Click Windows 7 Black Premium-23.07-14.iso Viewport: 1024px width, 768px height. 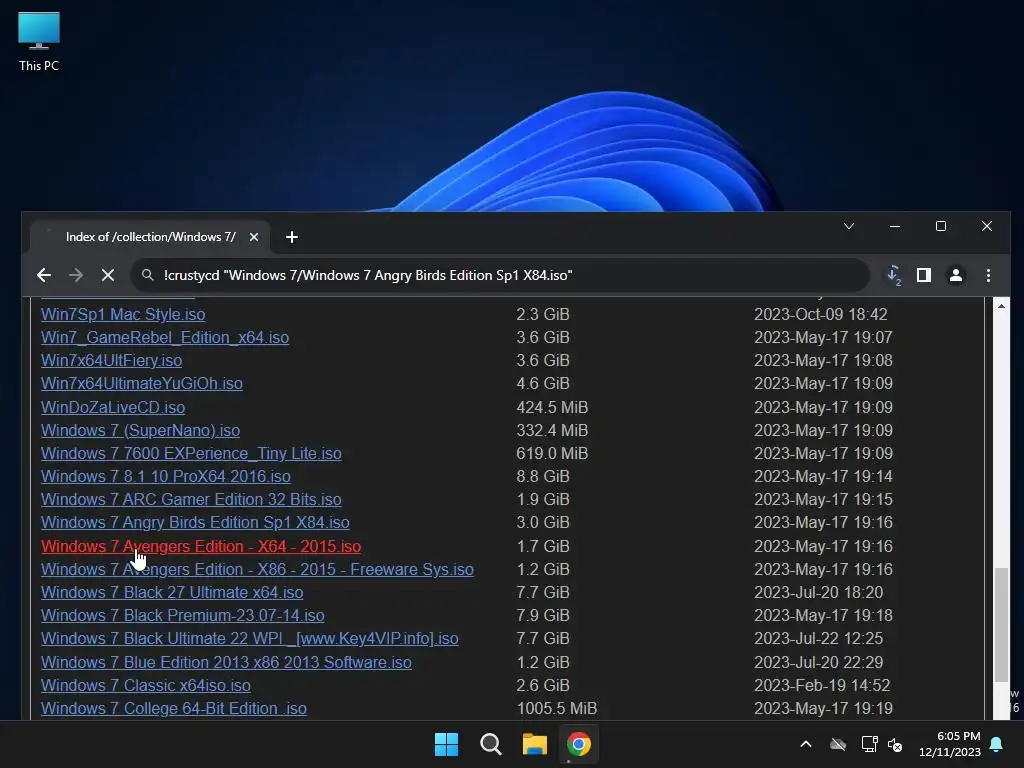tap(183, 615)
